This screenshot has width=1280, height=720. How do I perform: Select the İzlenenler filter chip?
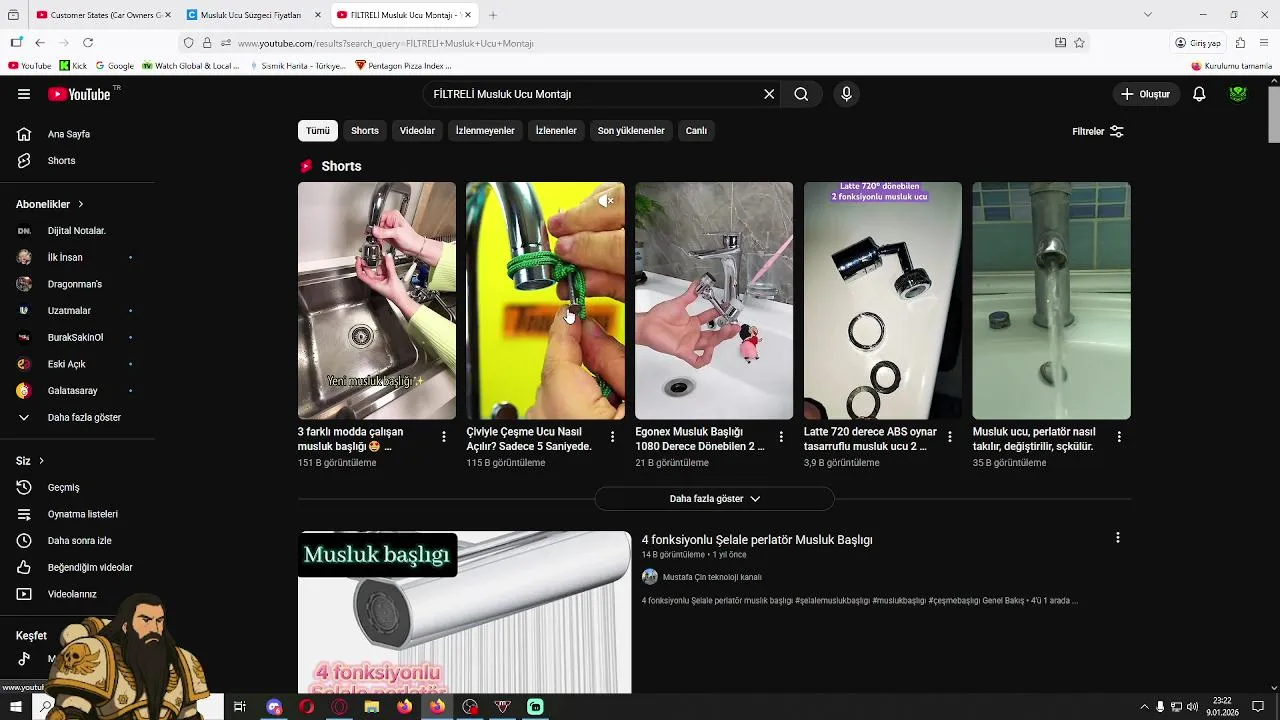[x=556, y=131]
